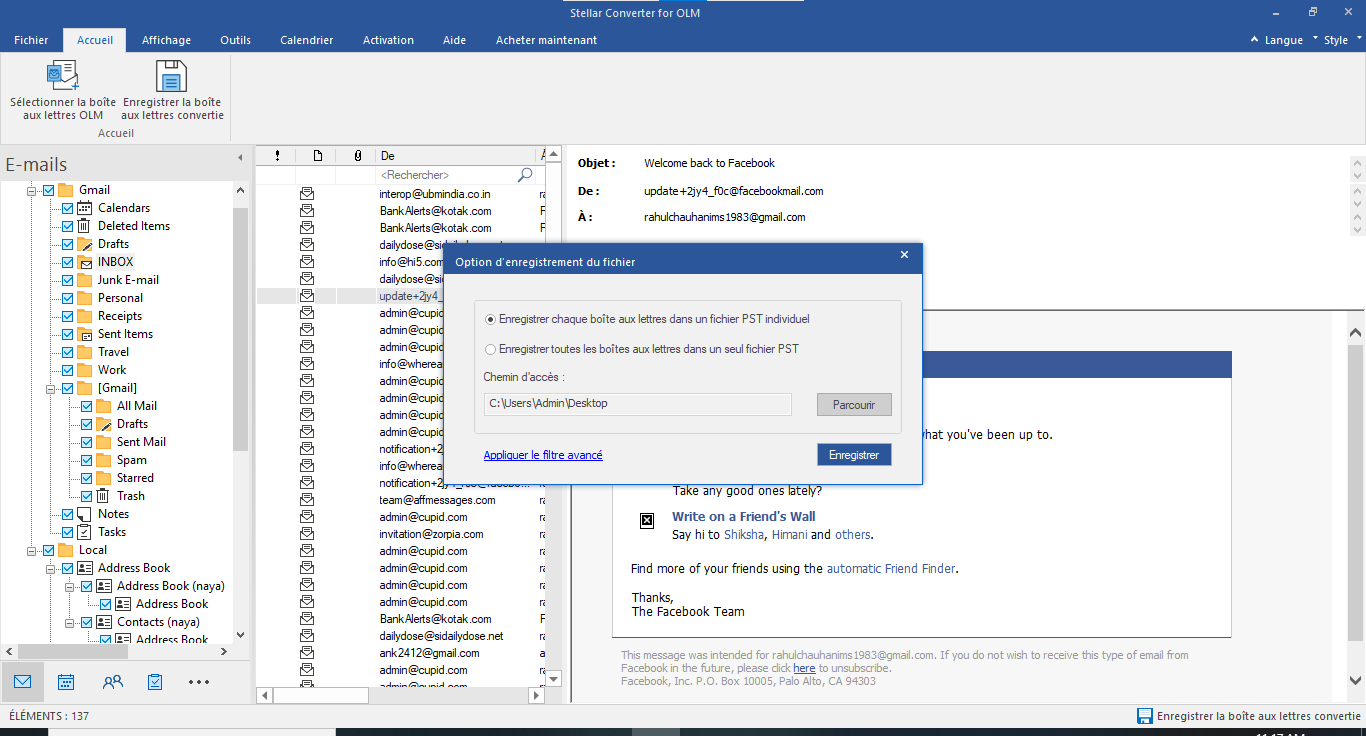Select saving each mailbox to individual PST
This screenshot has width=1366, height=736.
(x=490, y=319)
